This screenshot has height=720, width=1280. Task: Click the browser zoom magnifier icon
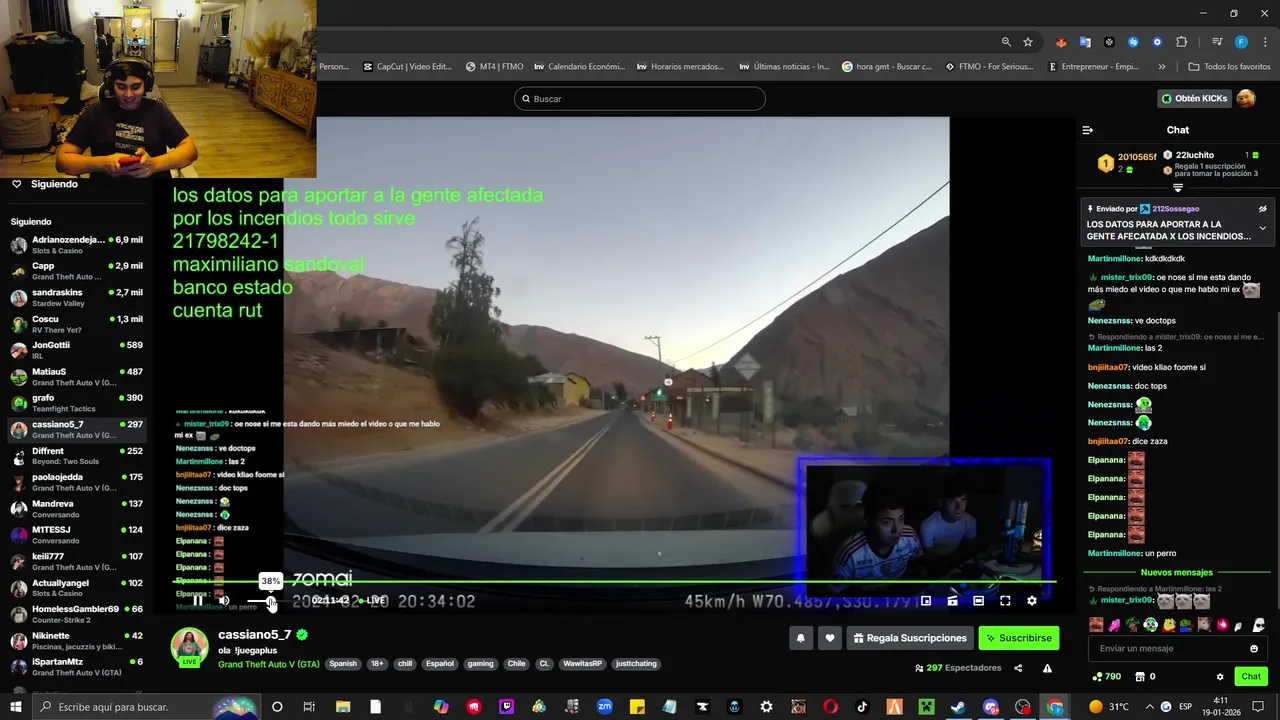[x=1006, y=42]
